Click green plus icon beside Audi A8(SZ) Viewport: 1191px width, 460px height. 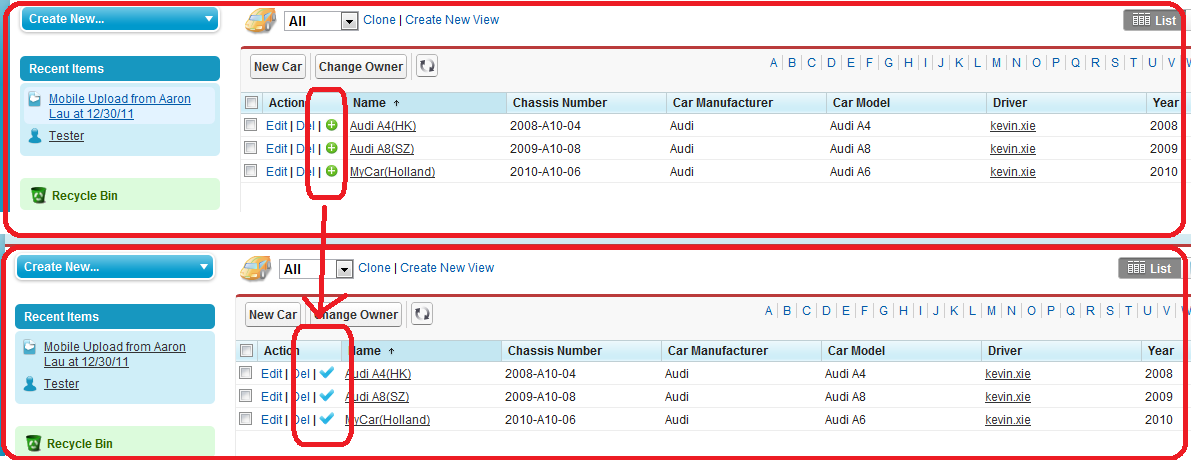(x=332, y=148)
